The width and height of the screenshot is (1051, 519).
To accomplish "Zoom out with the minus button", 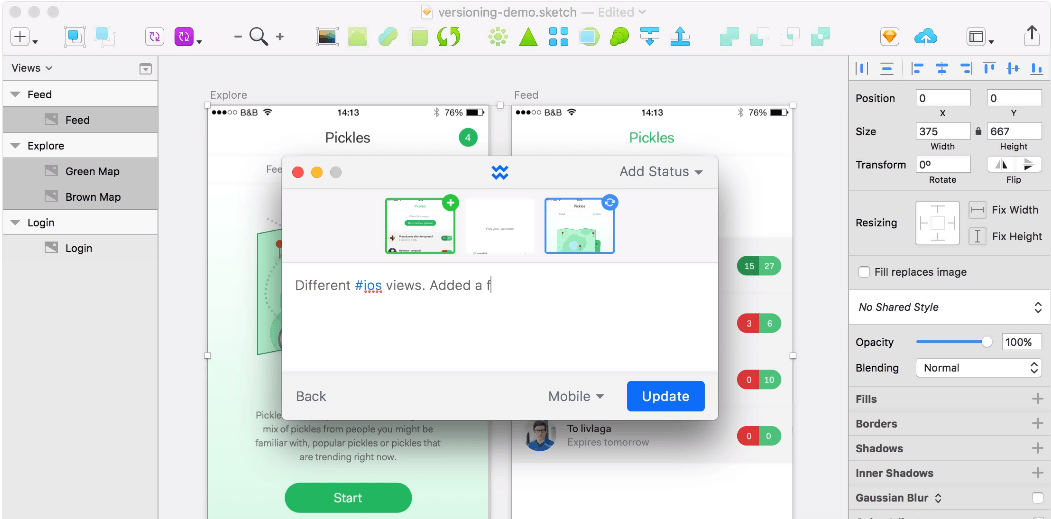I will [238, 37].
